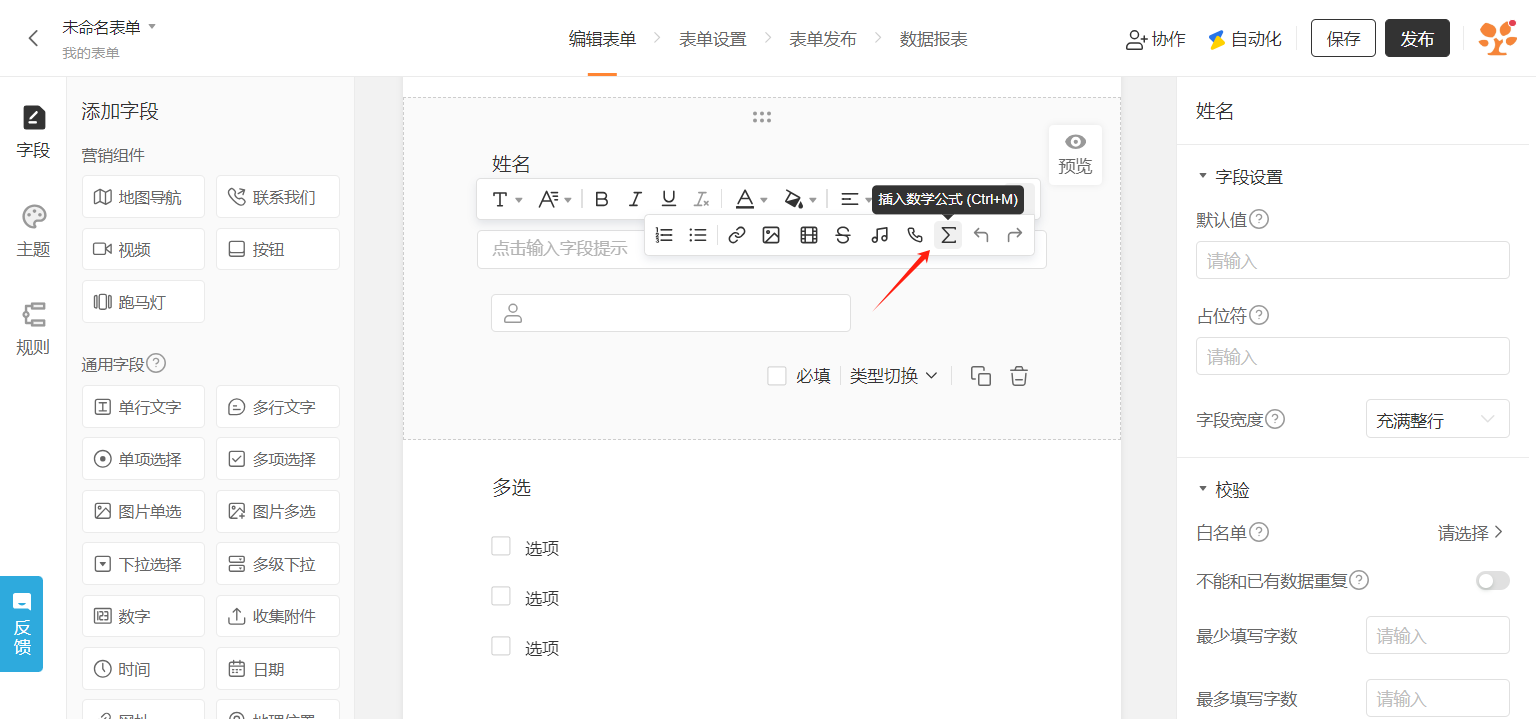Open the 规则 rules panel
This screenshot has width=1536, height=719.
pos(33,330)
